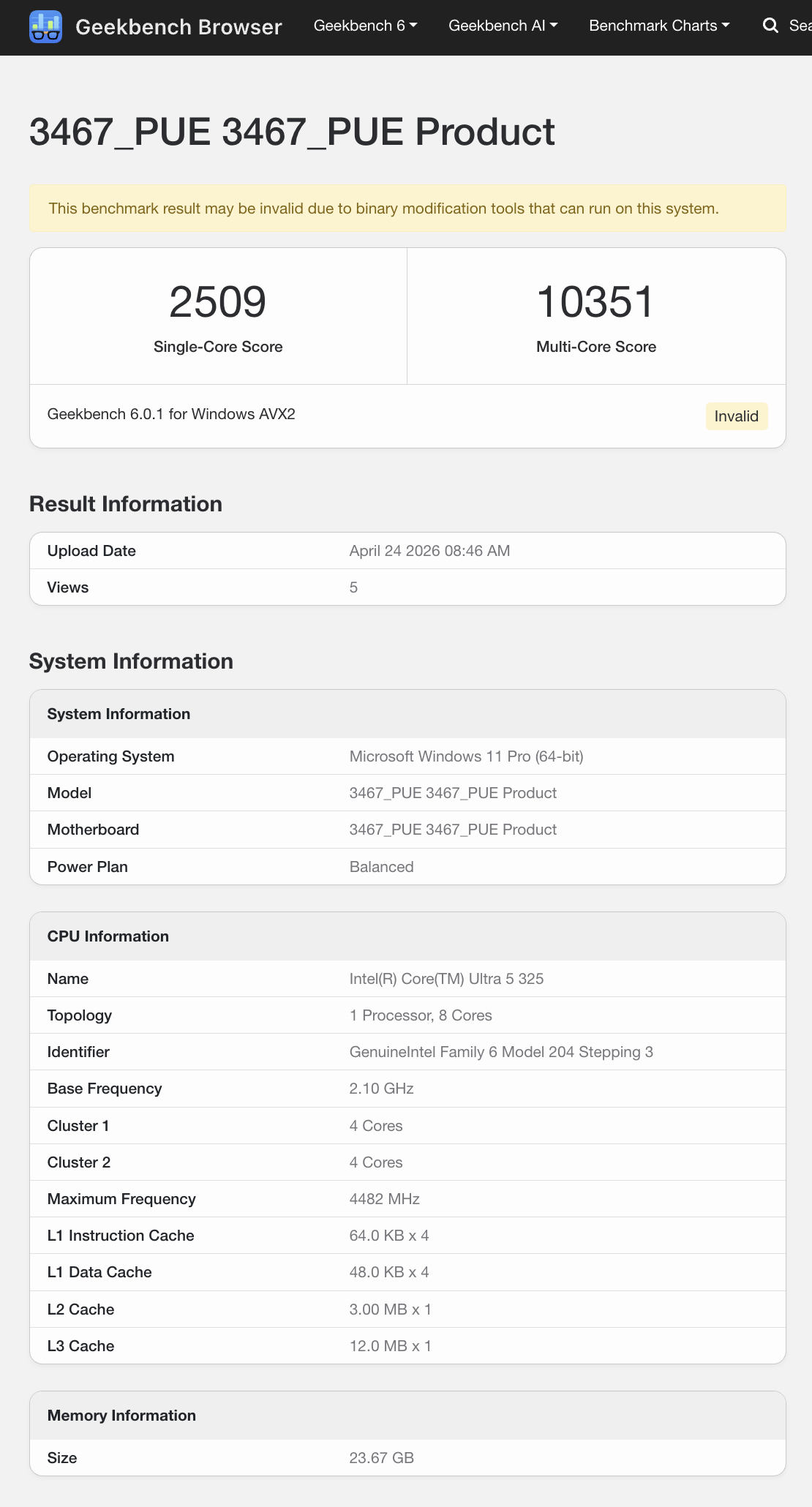Click the Geekbench glasses logo icon

[x=45, y=27]
